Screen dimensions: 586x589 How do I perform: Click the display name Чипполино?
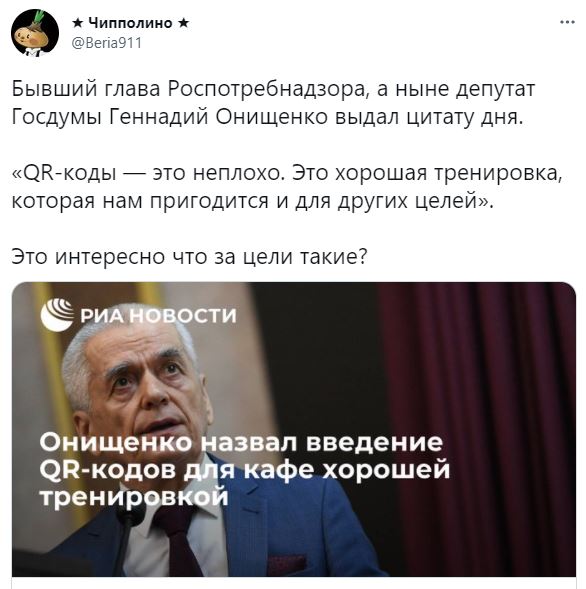click(130, 23)
